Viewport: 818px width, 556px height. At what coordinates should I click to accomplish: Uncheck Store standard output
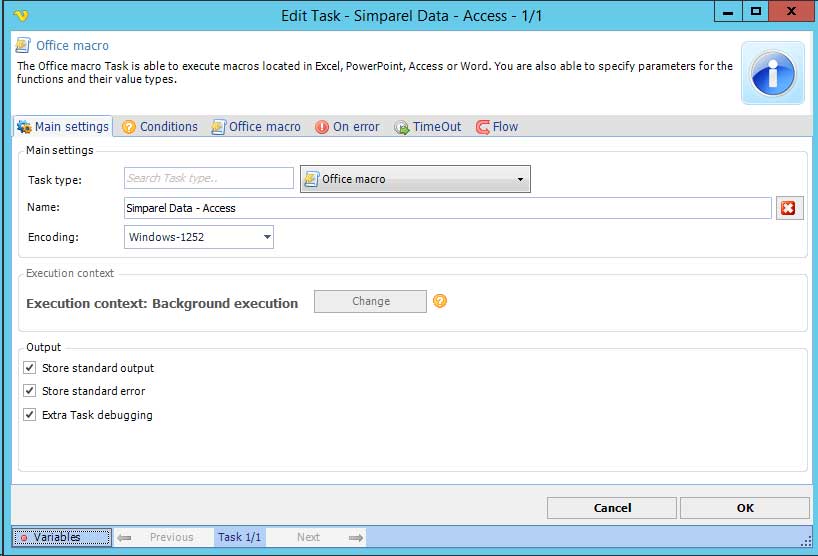(x=30, y=368)
